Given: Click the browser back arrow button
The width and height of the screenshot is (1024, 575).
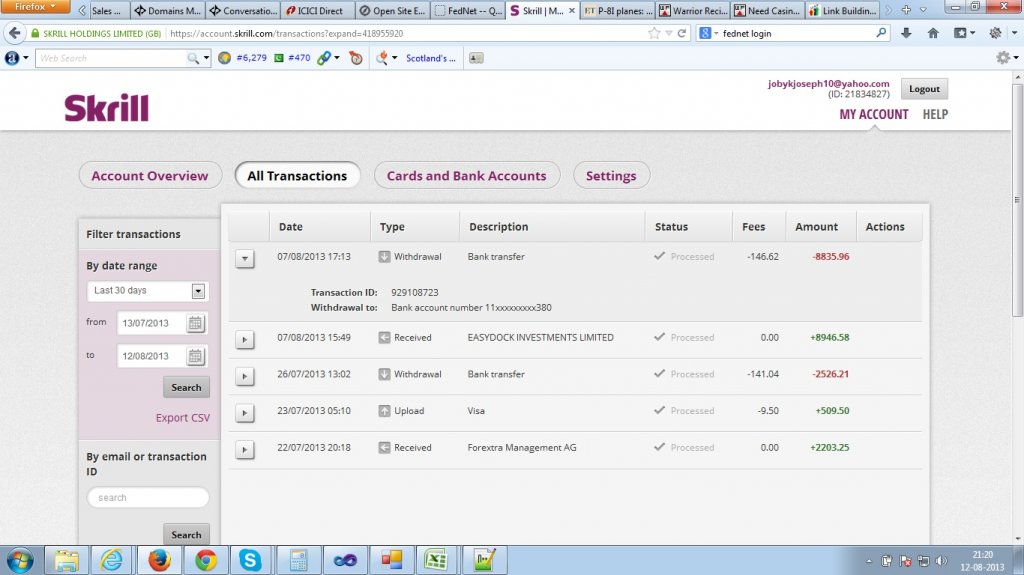Looking at the screenshot, I should point(14,33).
